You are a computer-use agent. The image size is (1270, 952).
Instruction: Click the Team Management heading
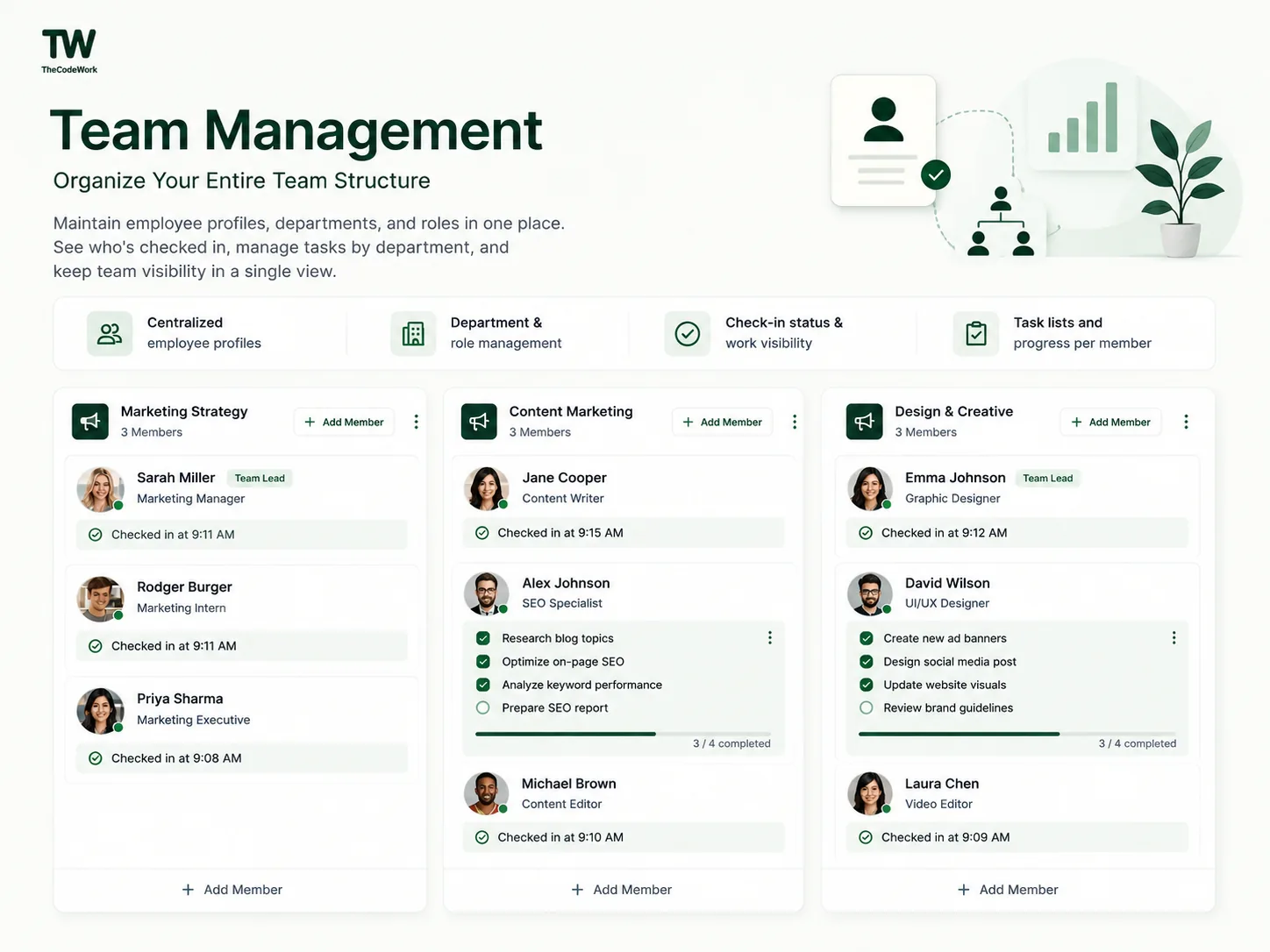[x=296, y=131]
